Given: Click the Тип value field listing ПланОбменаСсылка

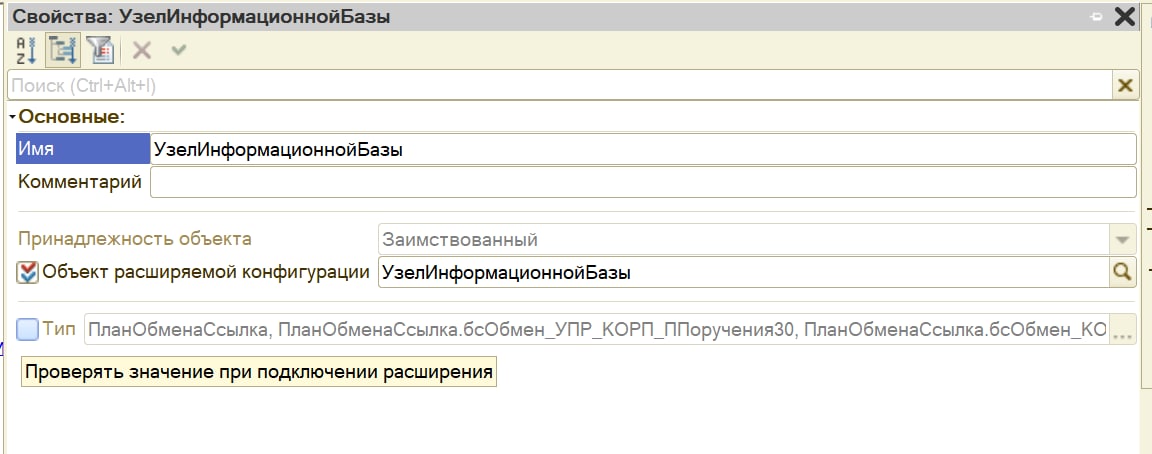Looking at the screenshot, I should 596,329.
